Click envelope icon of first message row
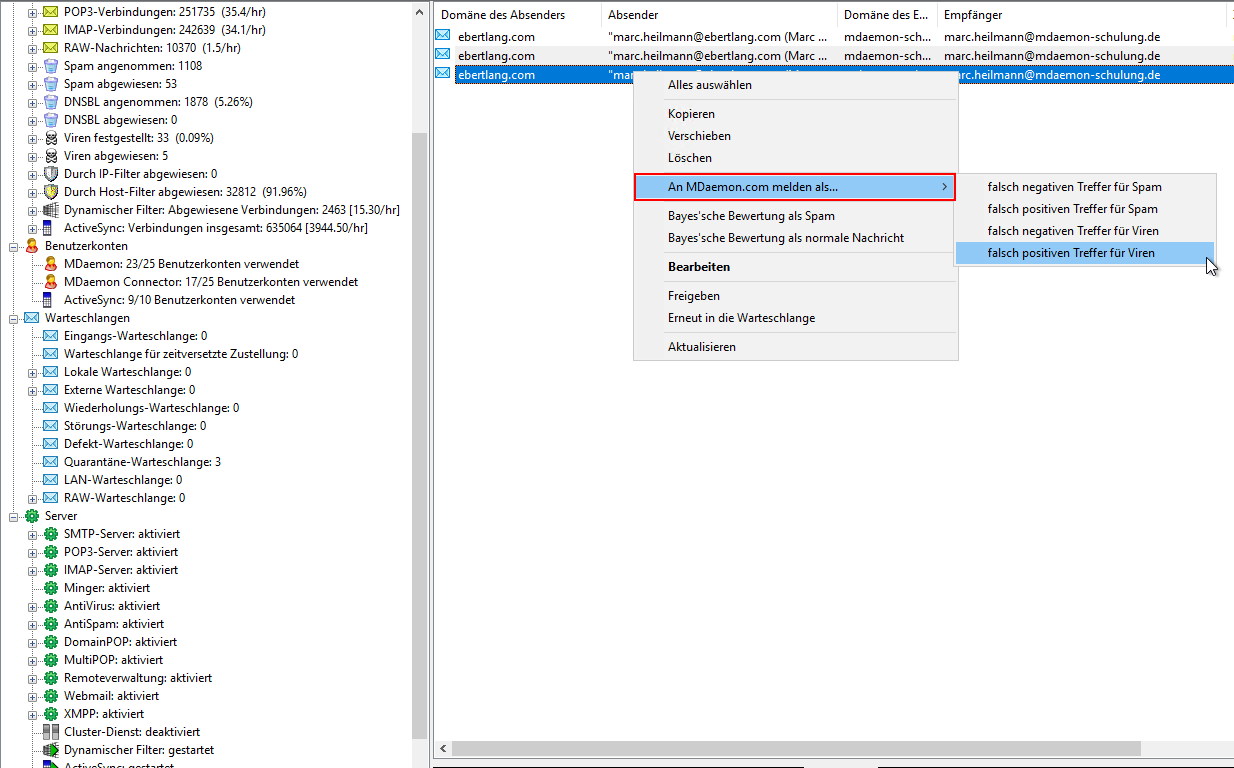1234x768 pixels. coord(443,36)
